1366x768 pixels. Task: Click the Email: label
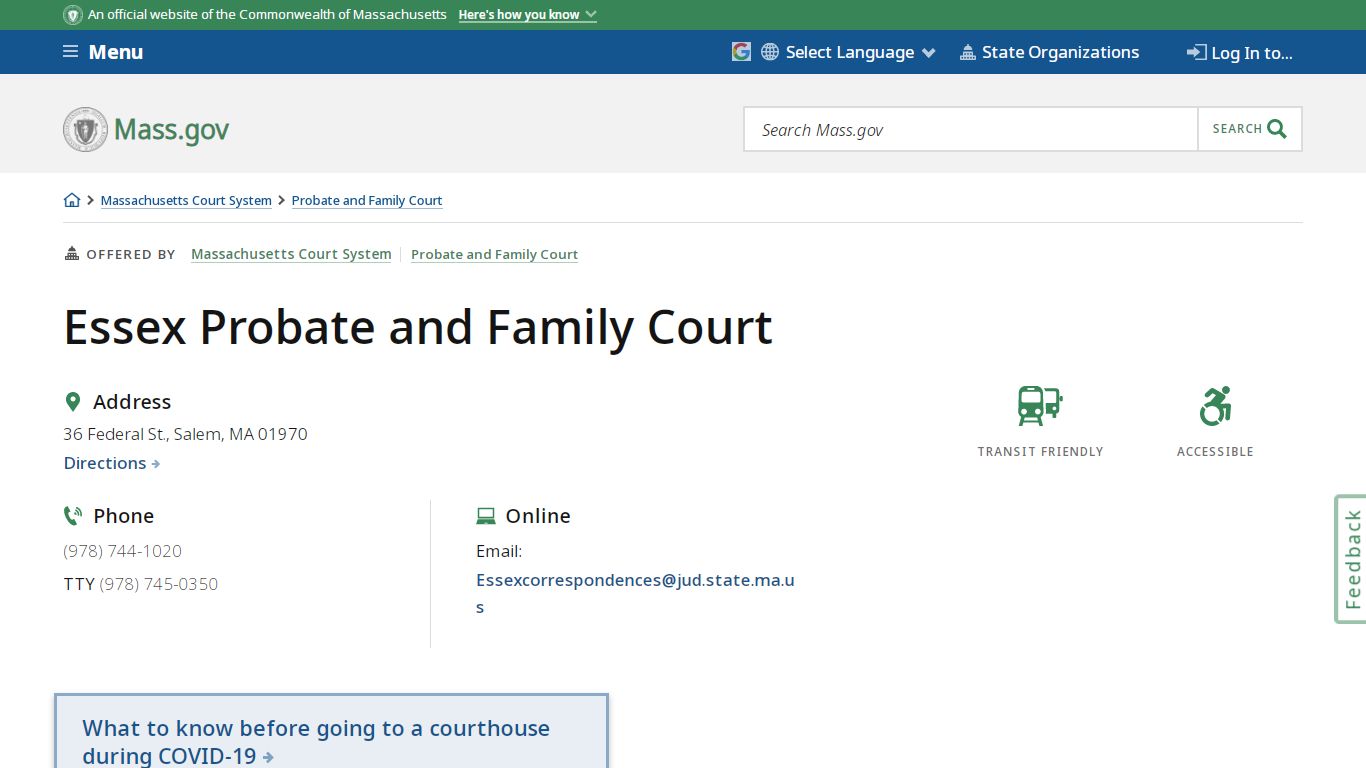coord(499,551)
